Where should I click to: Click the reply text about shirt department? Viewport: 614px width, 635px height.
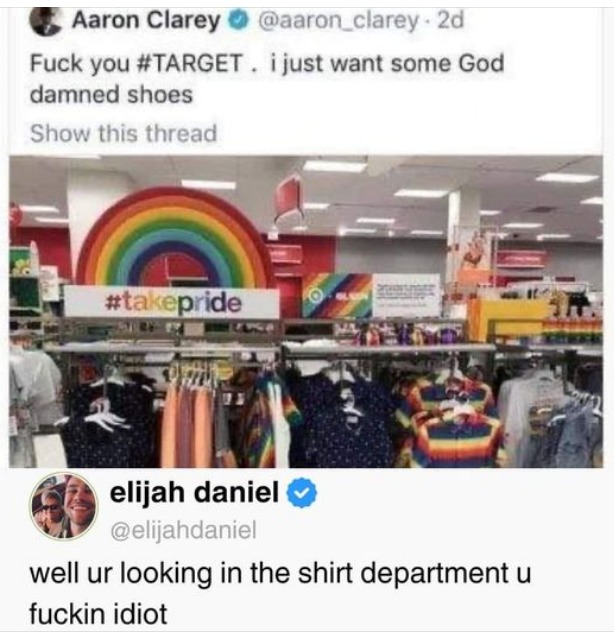279,593
